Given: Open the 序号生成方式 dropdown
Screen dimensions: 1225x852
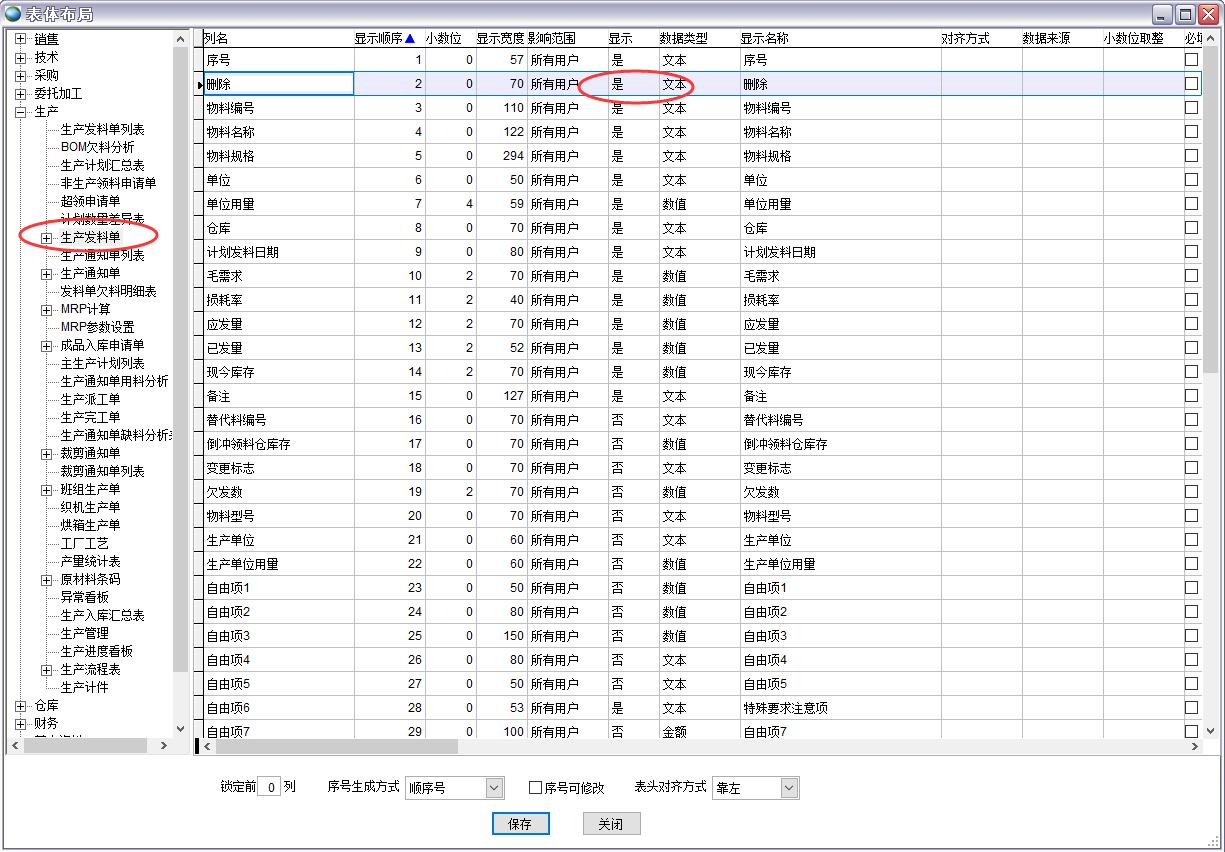Looking at the screenshot, I should click(x=494, y=788).
